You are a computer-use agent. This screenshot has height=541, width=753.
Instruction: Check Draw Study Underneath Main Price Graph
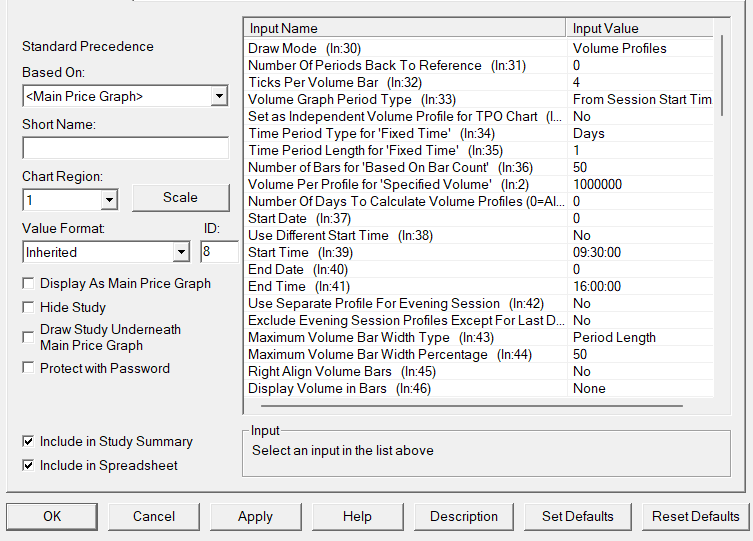click(28, 337)
